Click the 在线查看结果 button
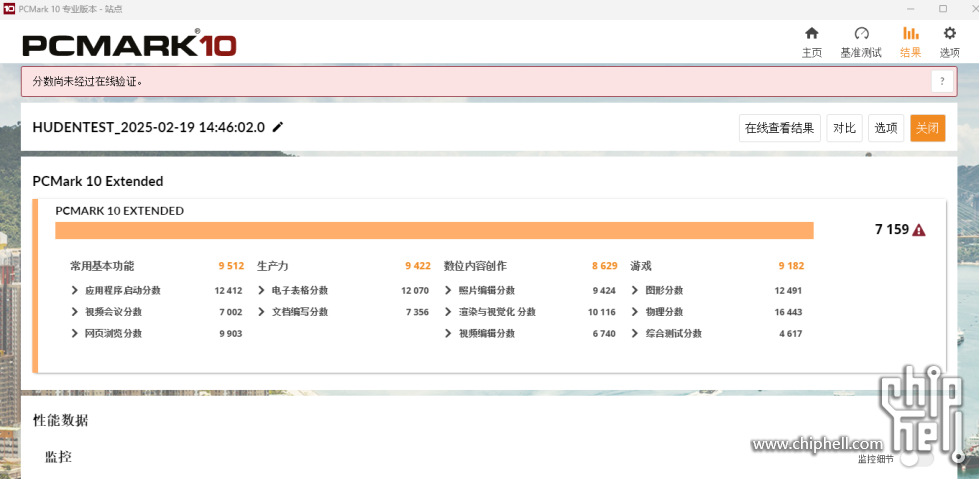Screen dimensions: 979x479 tap(780, 128)
